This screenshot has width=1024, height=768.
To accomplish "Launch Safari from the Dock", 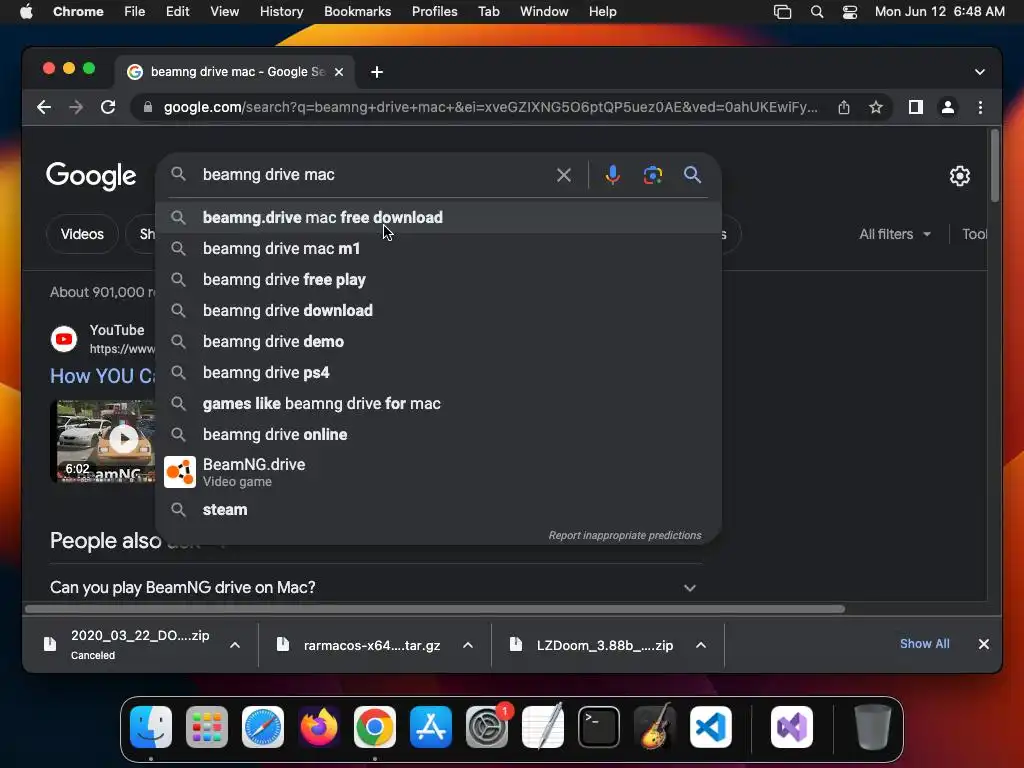I will coord(263,727).
